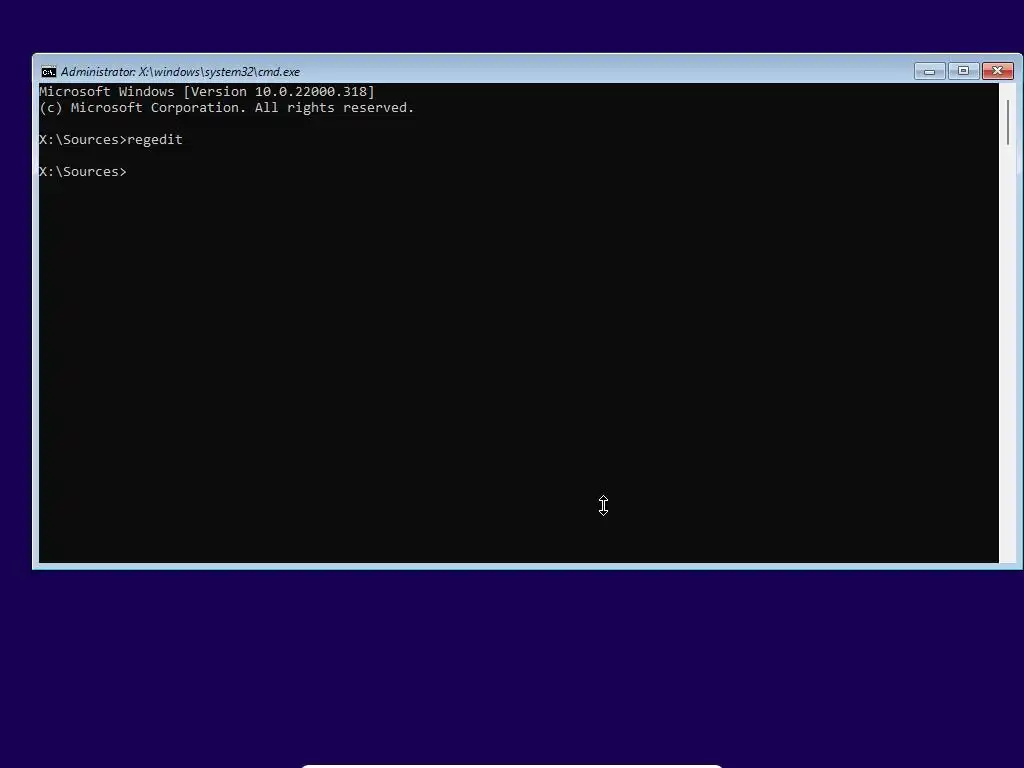The image size is (1024, 768).
Task: Click the '(c) Microsoft Corporation. All rights reserved.' line
Action: tap(227, 108)
